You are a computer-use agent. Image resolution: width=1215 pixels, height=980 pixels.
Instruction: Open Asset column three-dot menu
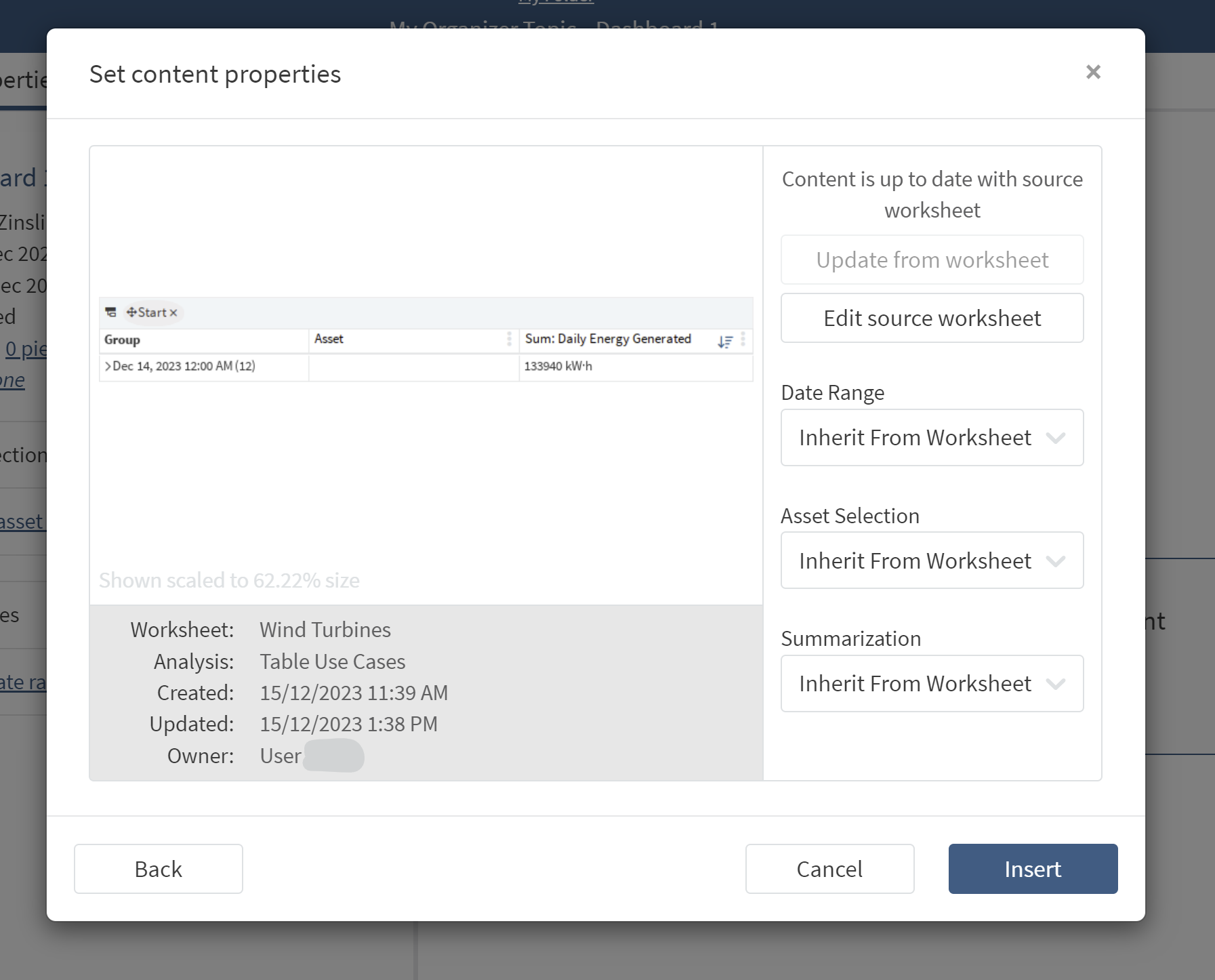point(509,339)
